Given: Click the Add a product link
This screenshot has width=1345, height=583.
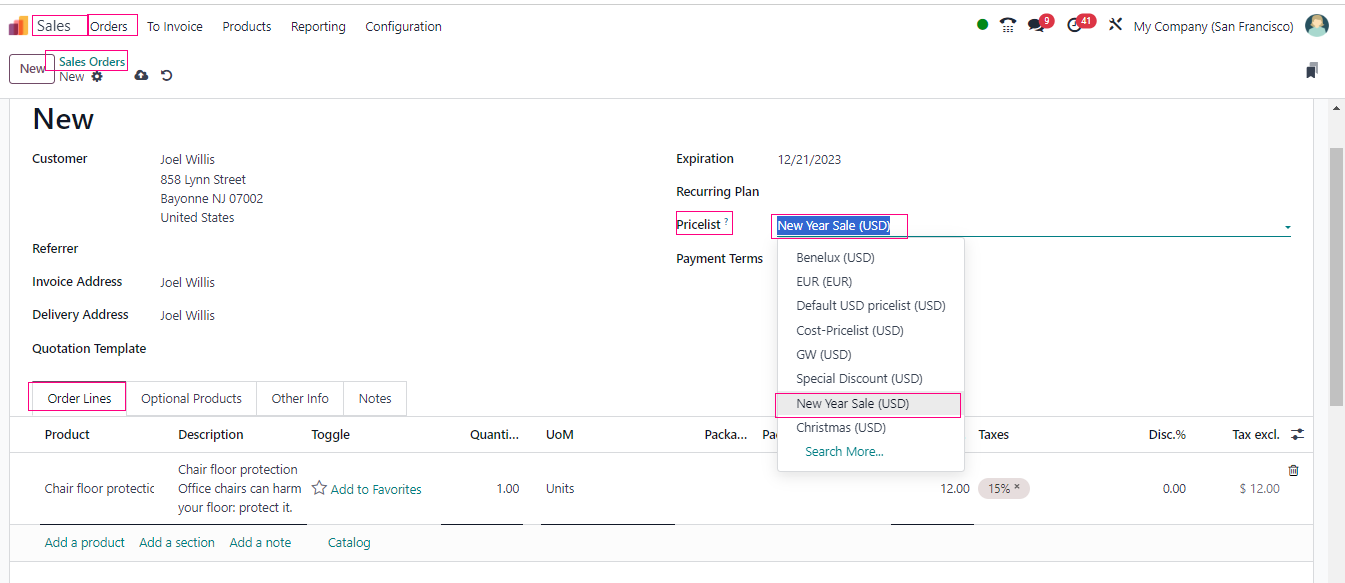Looking at the screenshot, I should pos(85,543).
